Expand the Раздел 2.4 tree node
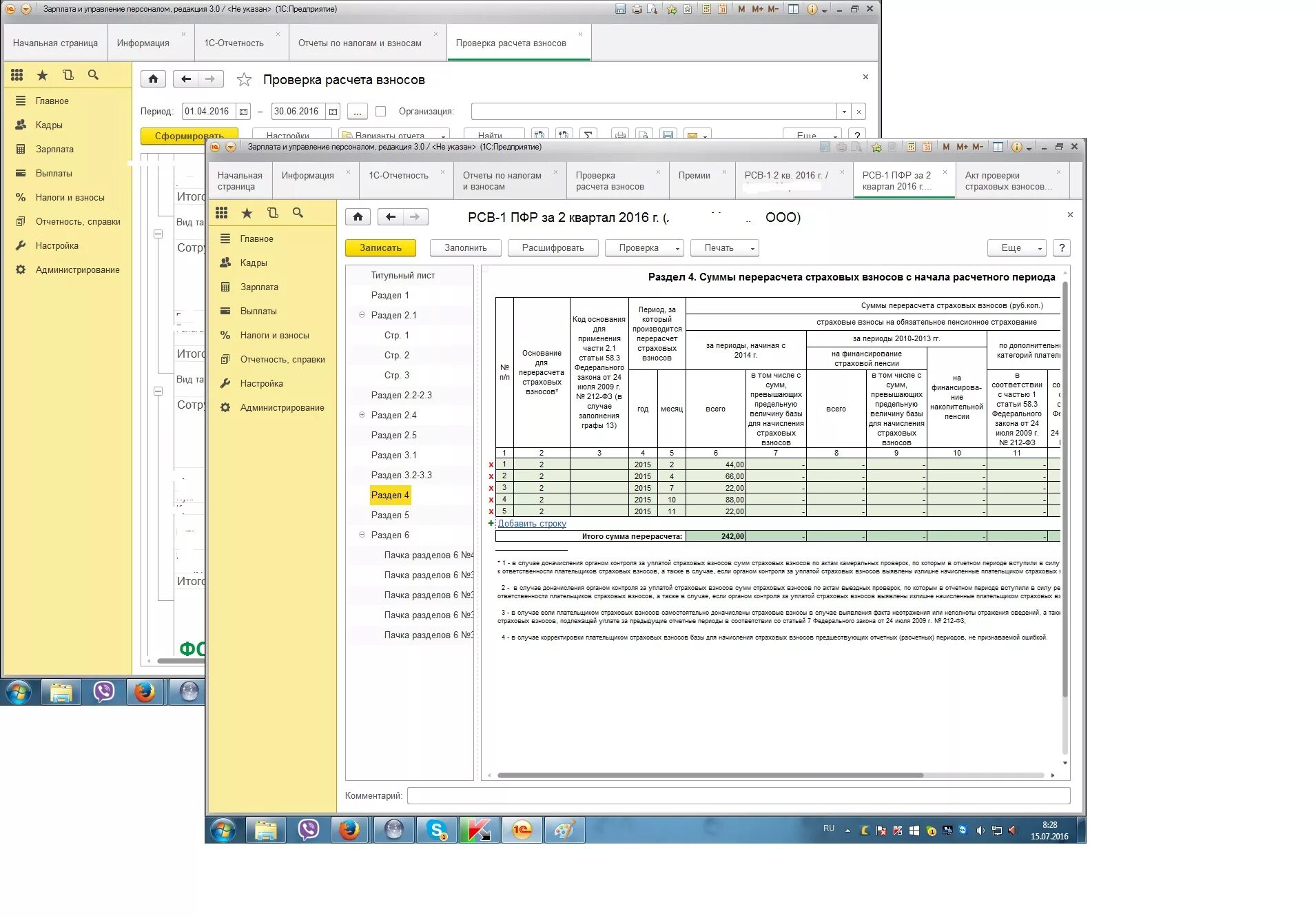 pos(362,415)
